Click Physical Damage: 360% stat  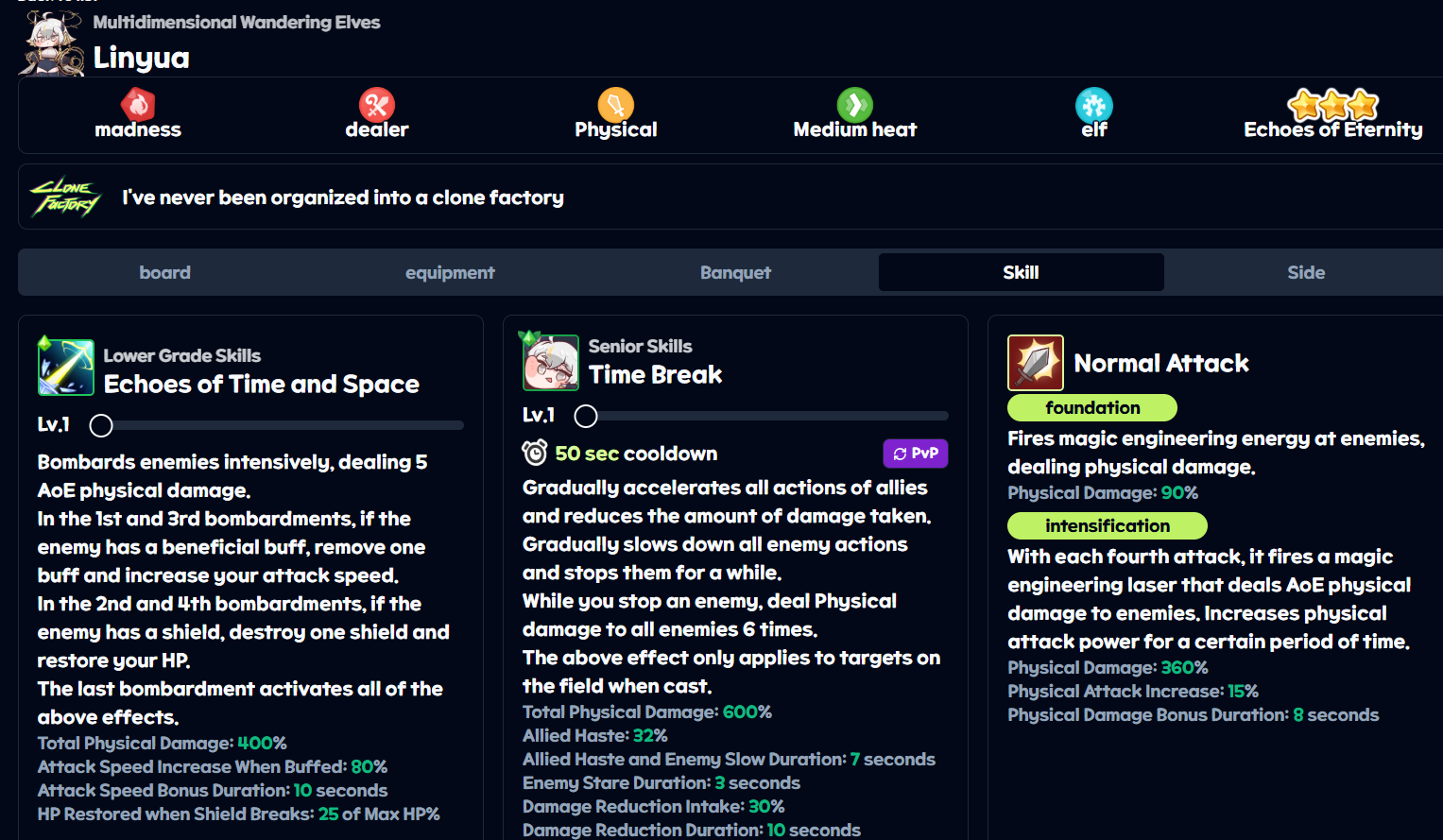click(1108, 668)
